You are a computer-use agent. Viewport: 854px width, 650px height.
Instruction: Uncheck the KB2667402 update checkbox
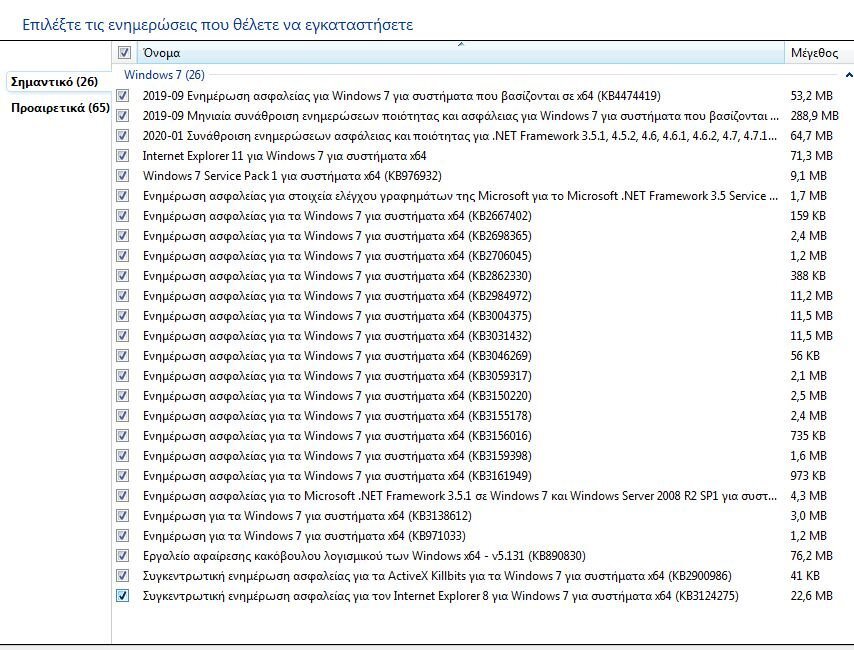click(123, 216)
